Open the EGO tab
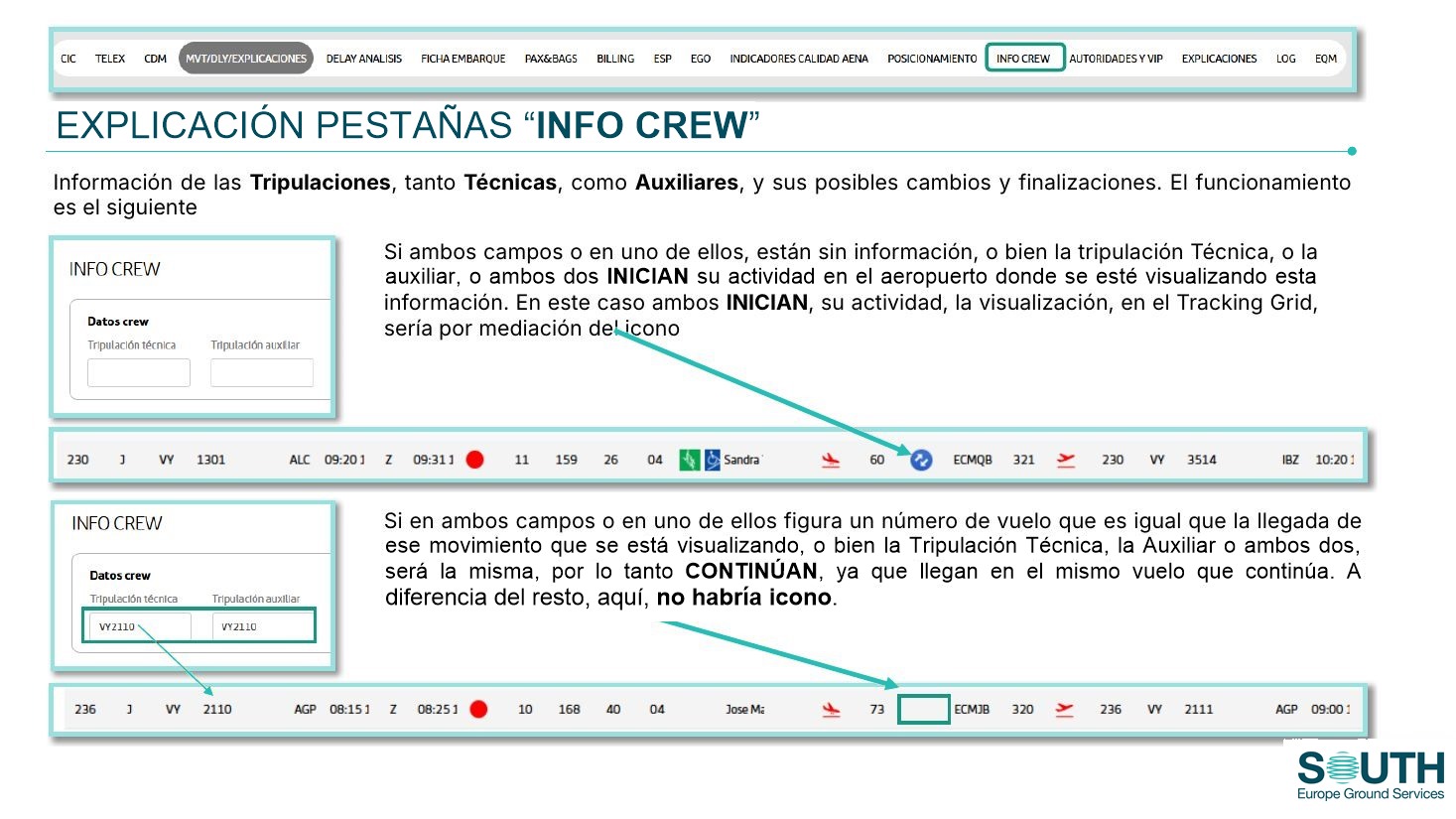Image resolution: width=1456 pixels, height=819 pixels. [x=701, y=59]
